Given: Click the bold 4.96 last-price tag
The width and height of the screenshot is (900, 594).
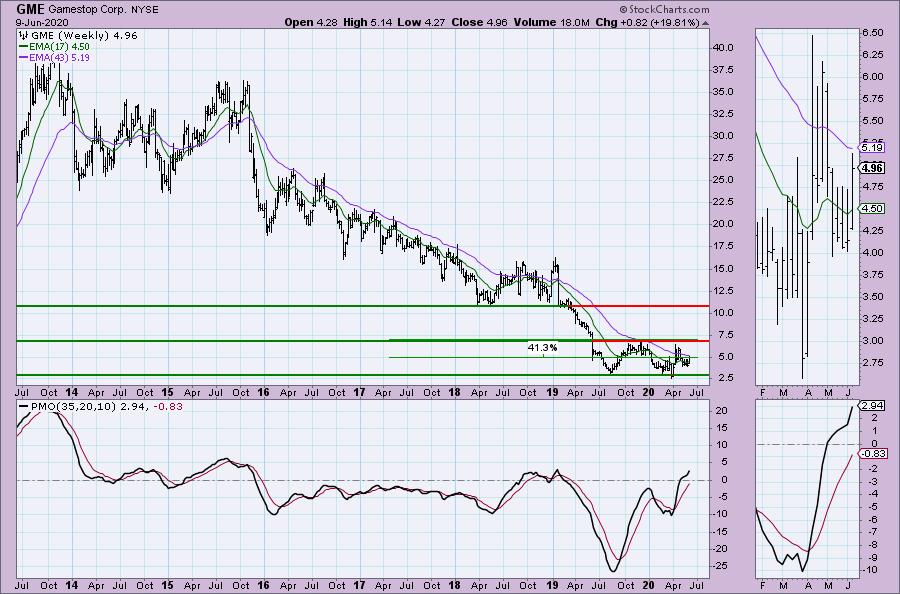Looking at the screenshot, I should coord(872,168).
